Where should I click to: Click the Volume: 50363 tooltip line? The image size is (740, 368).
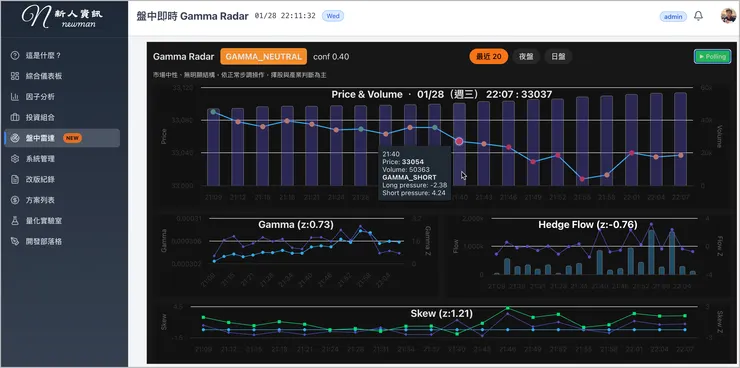[x=406, y=169]
